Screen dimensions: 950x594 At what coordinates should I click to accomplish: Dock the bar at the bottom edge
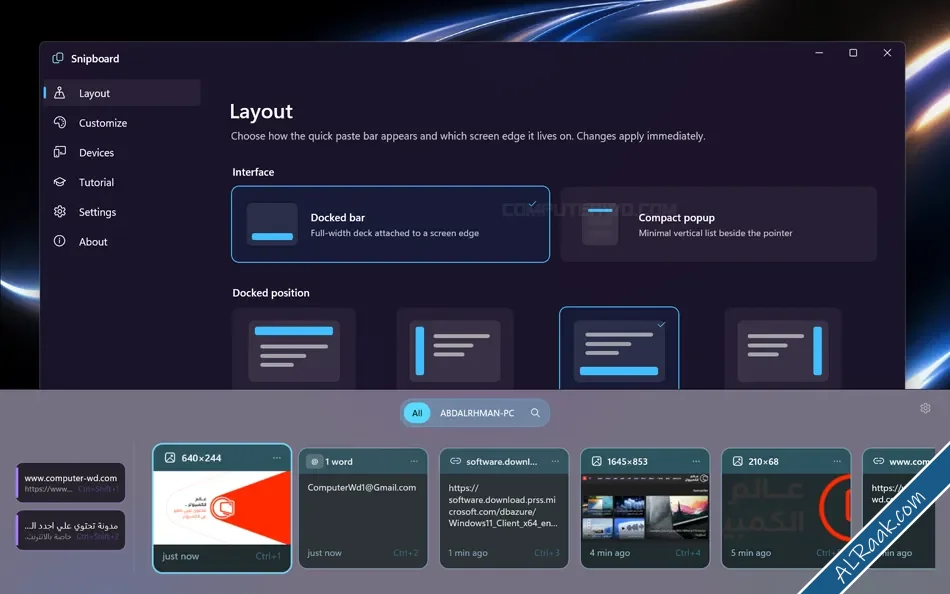click(619, 349)
